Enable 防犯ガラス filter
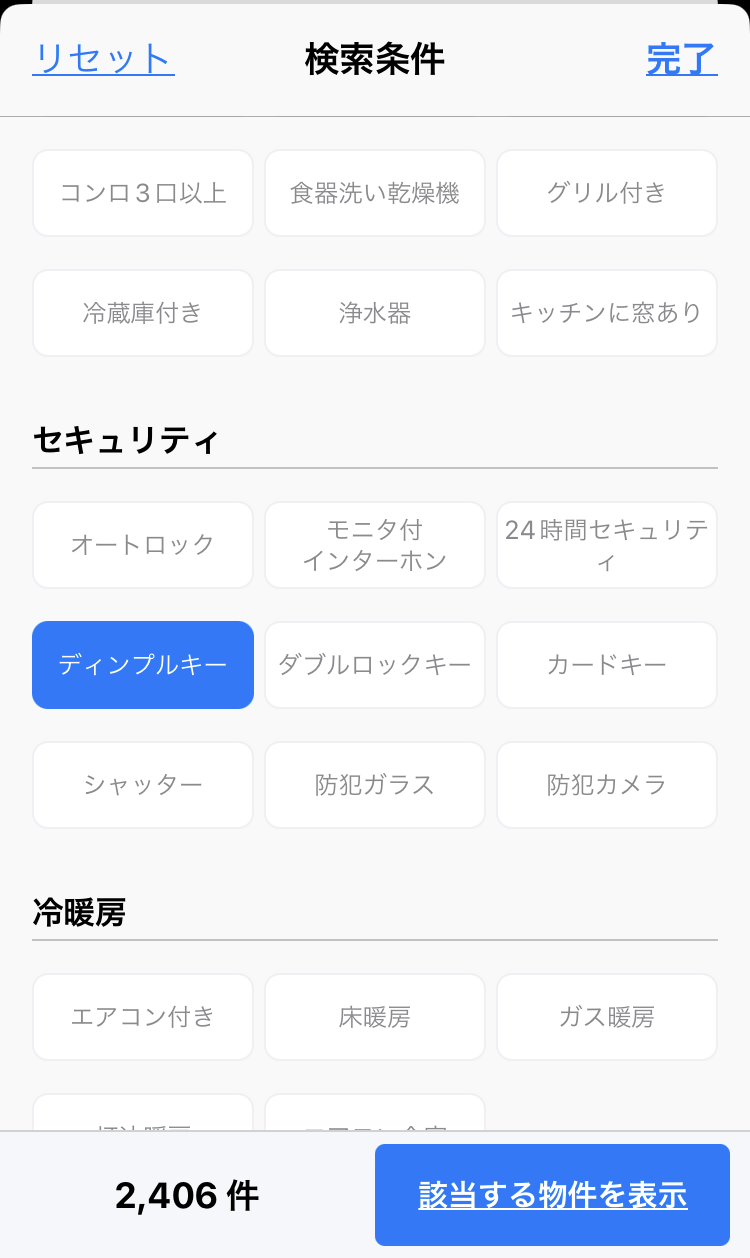The height and width of the screenshot is (1258, 750). pos(375,785)
